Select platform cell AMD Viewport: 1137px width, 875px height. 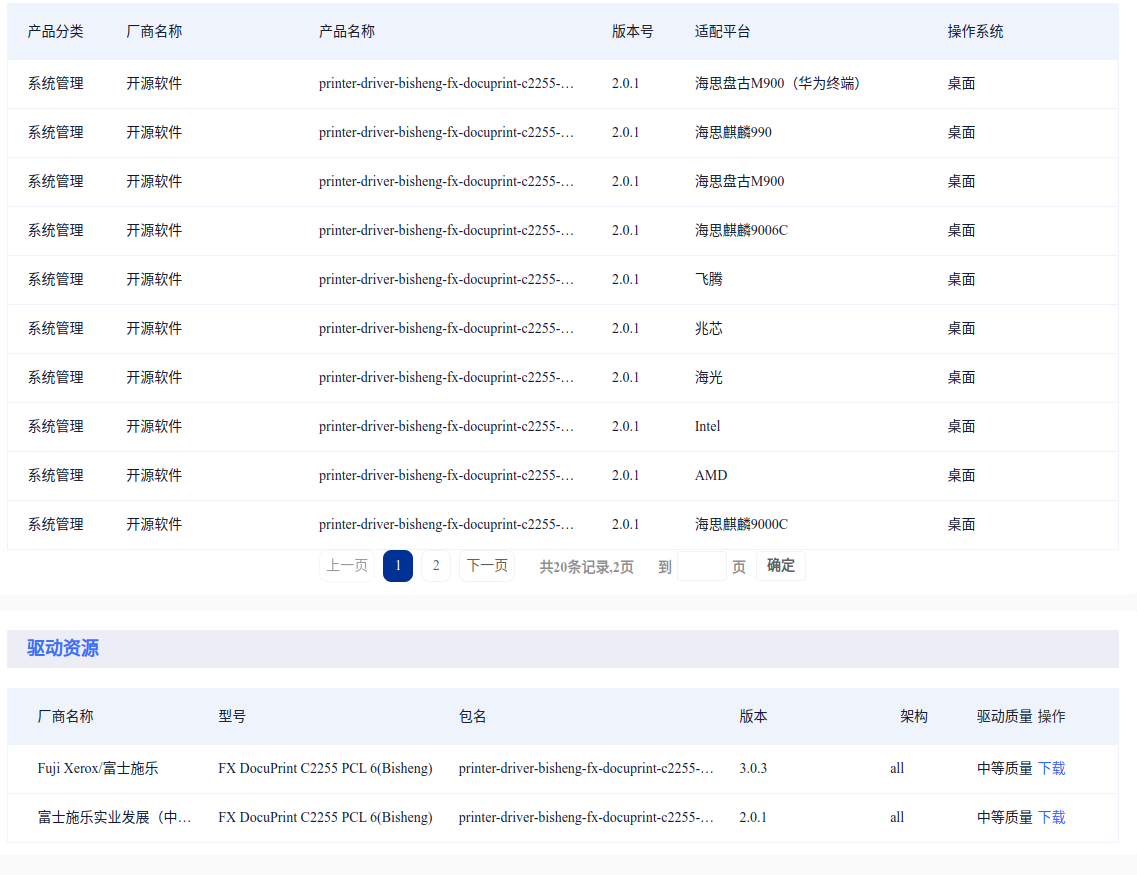(711, 476)
